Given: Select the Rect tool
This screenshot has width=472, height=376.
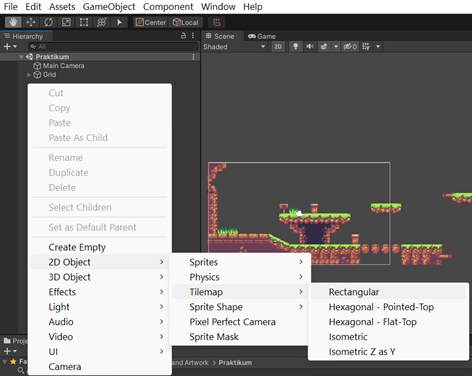Looking at the screenshot, I should tap(84, 22).
